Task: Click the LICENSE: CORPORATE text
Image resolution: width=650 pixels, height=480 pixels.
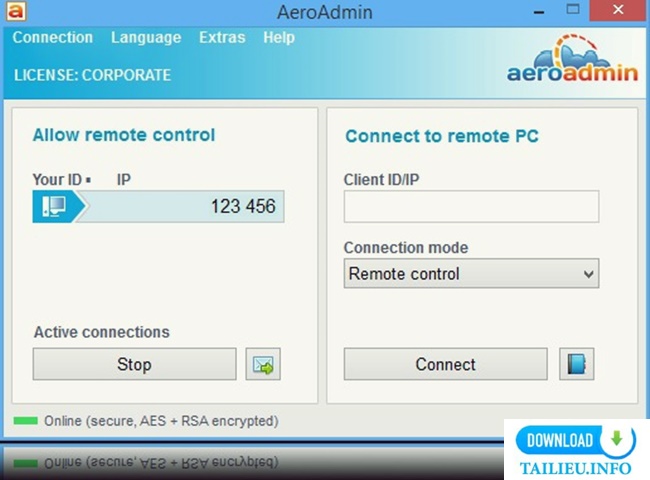Action: tap(92, 75)
